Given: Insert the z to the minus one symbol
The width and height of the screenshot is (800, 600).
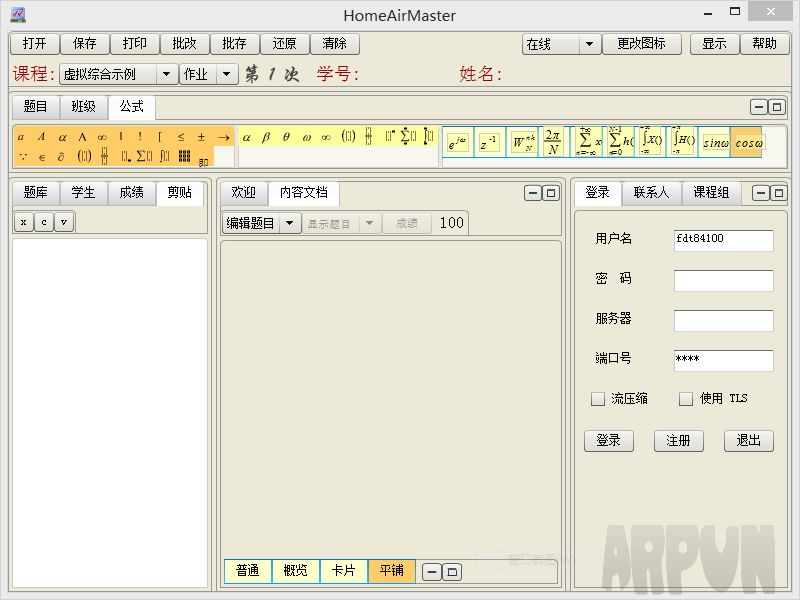Looking at the screenshot, I should [489, 143].
